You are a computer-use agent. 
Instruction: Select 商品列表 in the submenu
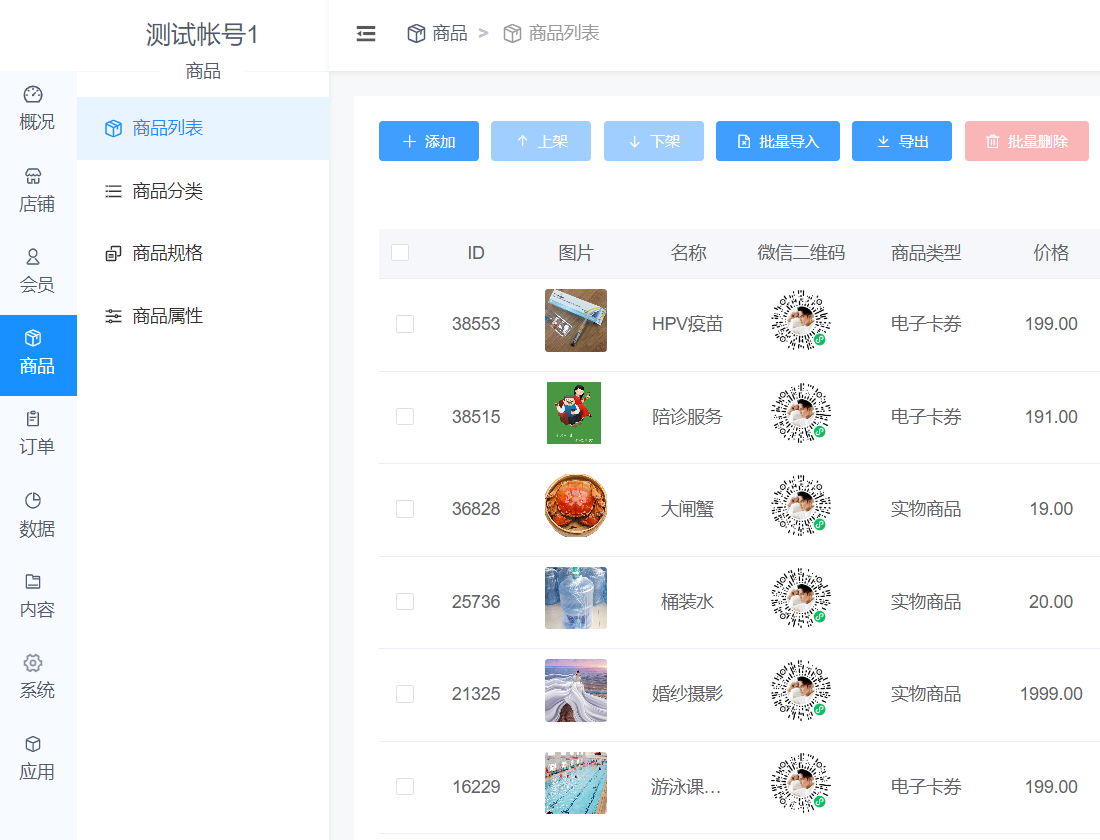(x=203, y=128)
